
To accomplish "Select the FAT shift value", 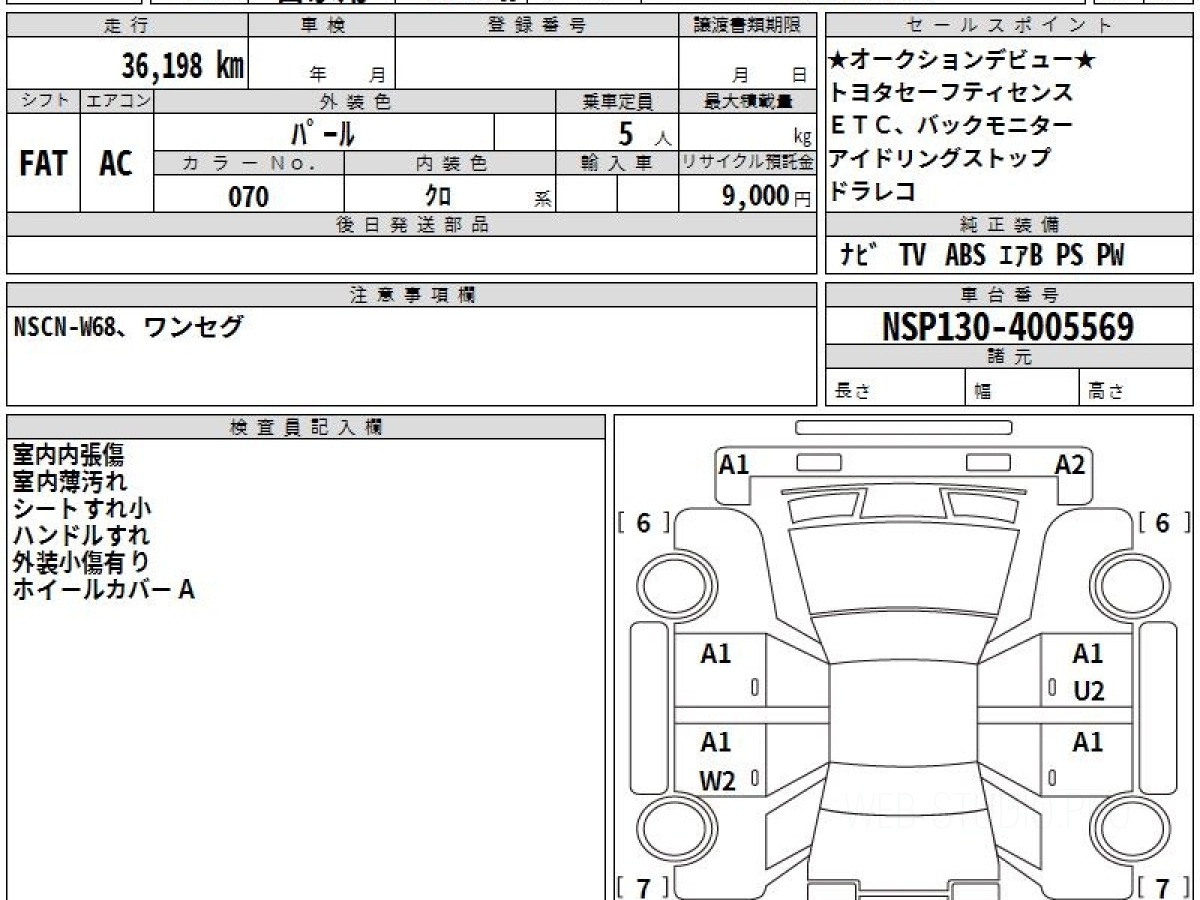I will (x=43, y=163).
